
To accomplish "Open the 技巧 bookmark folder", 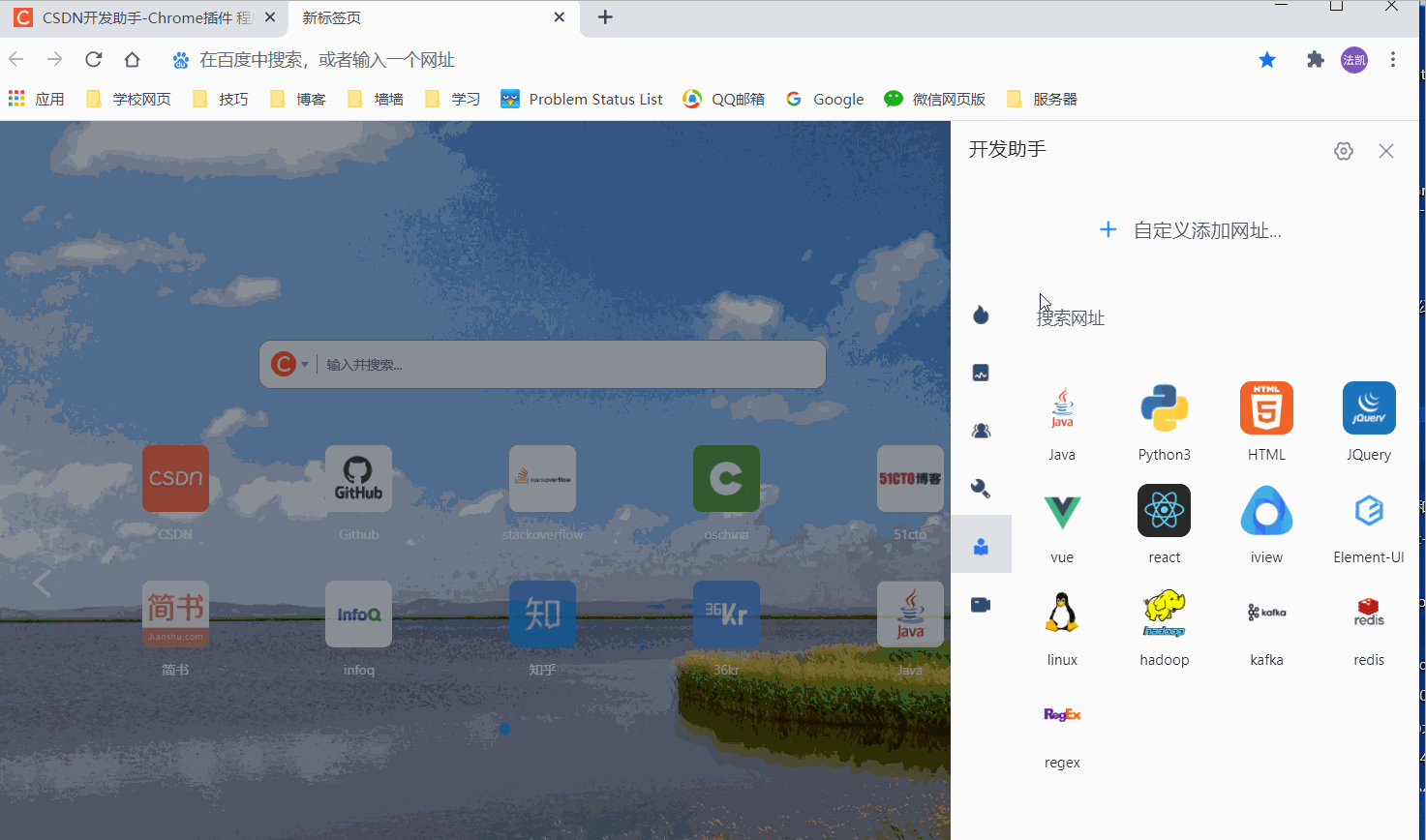I will point(221,99).
